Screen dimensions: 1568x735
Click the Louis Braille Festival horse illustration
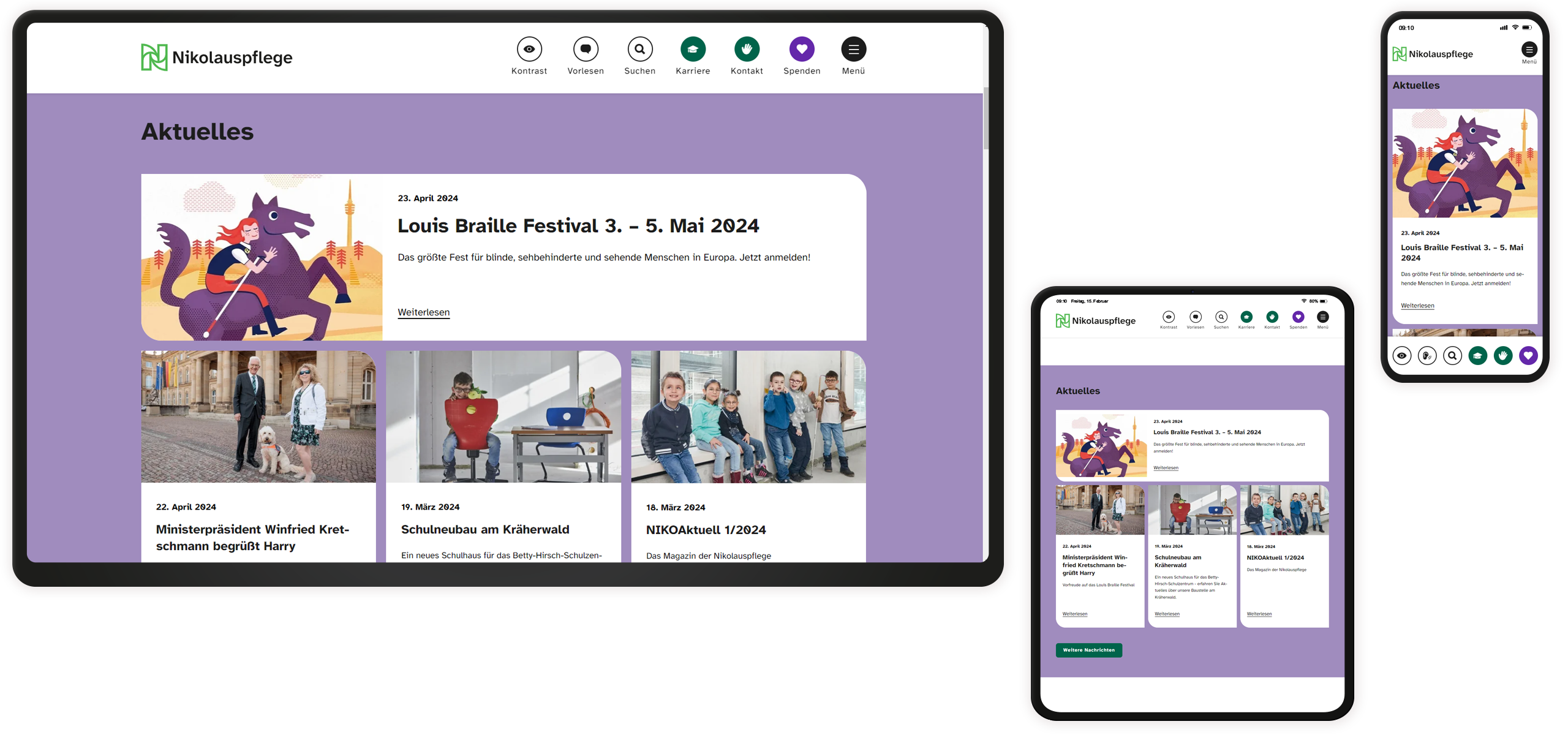click(262, 257)
